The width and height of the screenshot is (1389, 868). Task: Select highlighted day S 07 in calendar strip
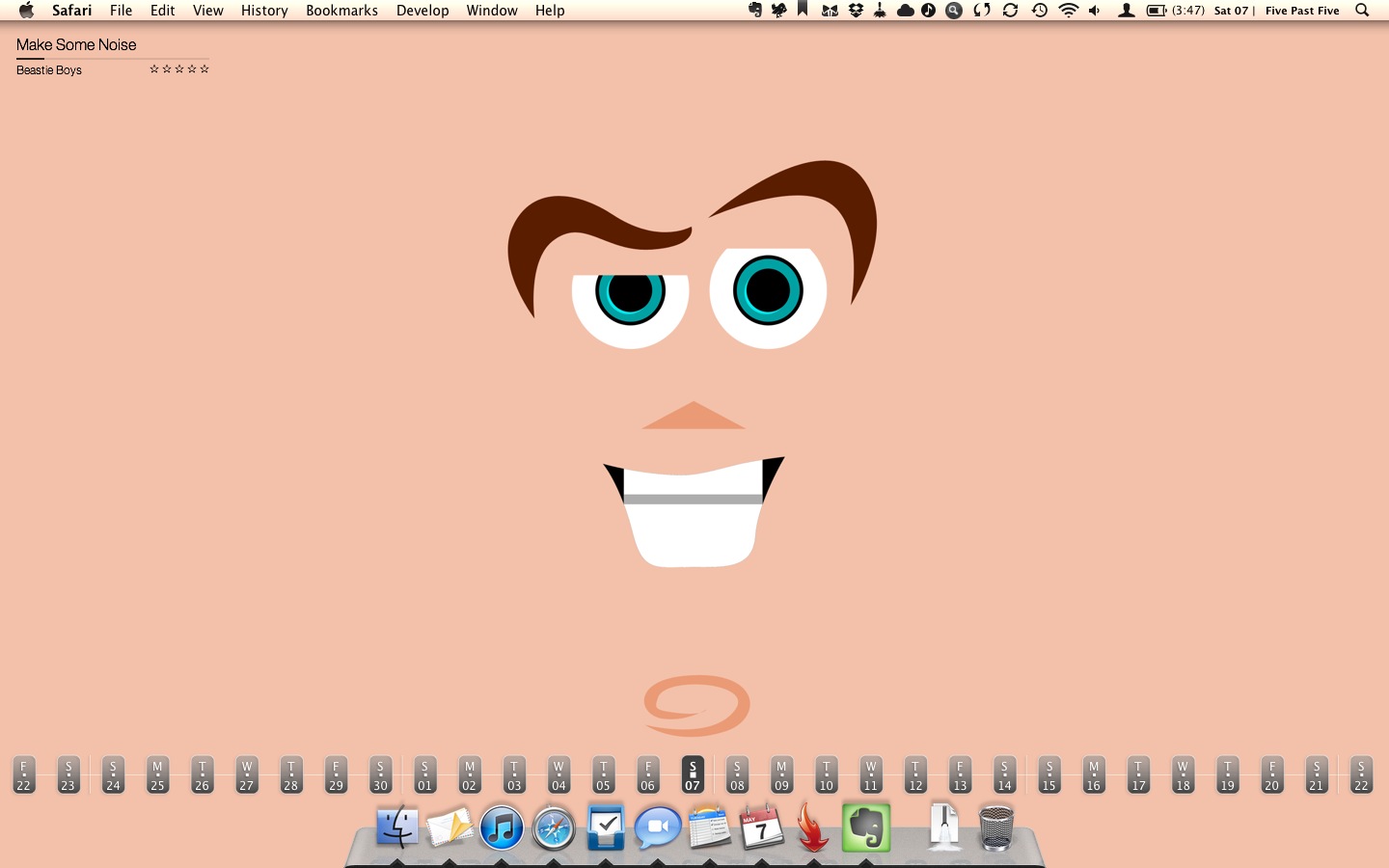(693, 775)
